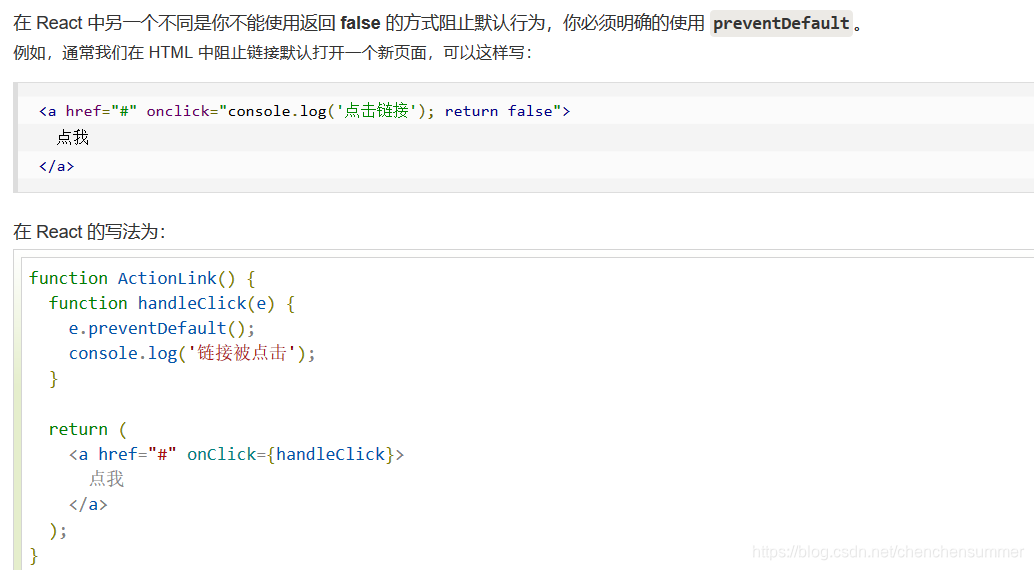
Task: Click the sentence starting 在 React 中另一个不同
Action: (439, 24)
